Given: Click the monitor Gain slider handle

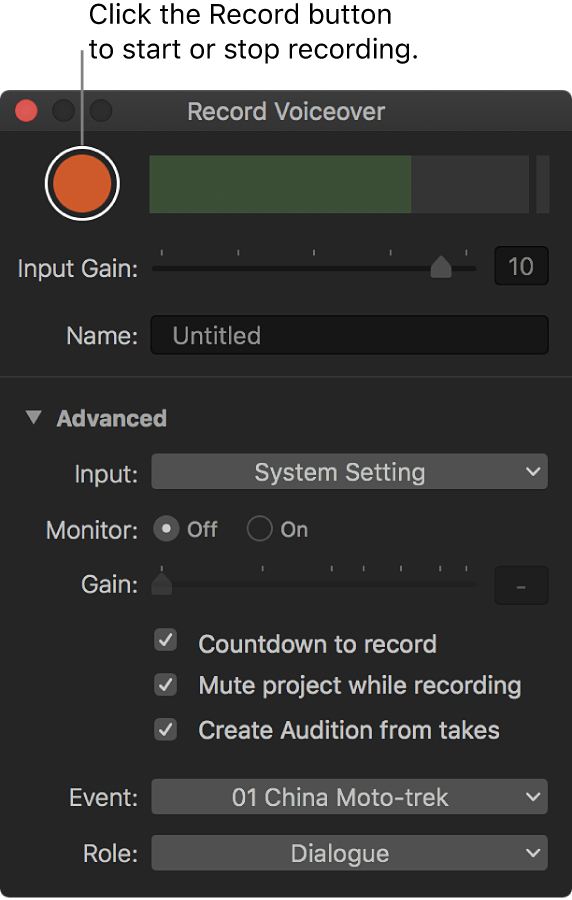Looking at the screenshot, I should point(162,584).
